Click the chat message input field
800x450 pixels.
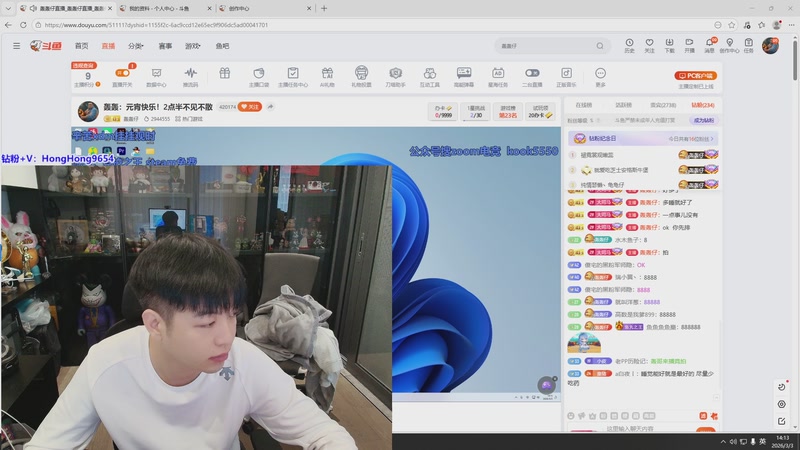pos(640,429)
